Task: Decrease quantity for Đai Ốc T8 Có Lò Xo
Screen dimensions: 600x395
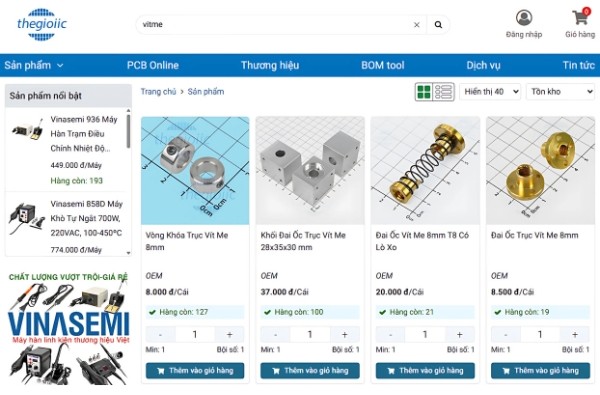Action: [x=391, y=335]
